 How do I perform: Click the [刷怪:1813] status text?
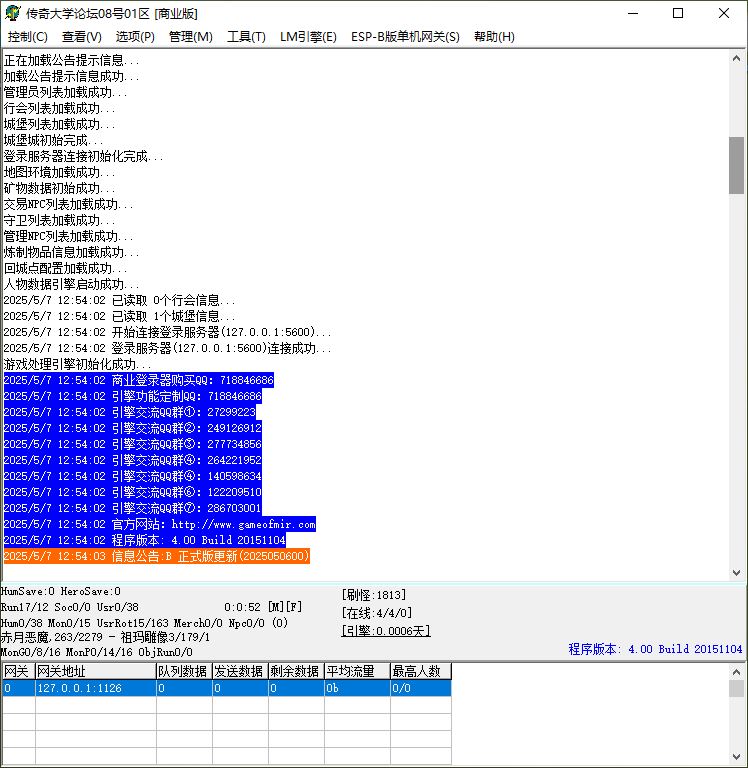[x=374, y=595]
